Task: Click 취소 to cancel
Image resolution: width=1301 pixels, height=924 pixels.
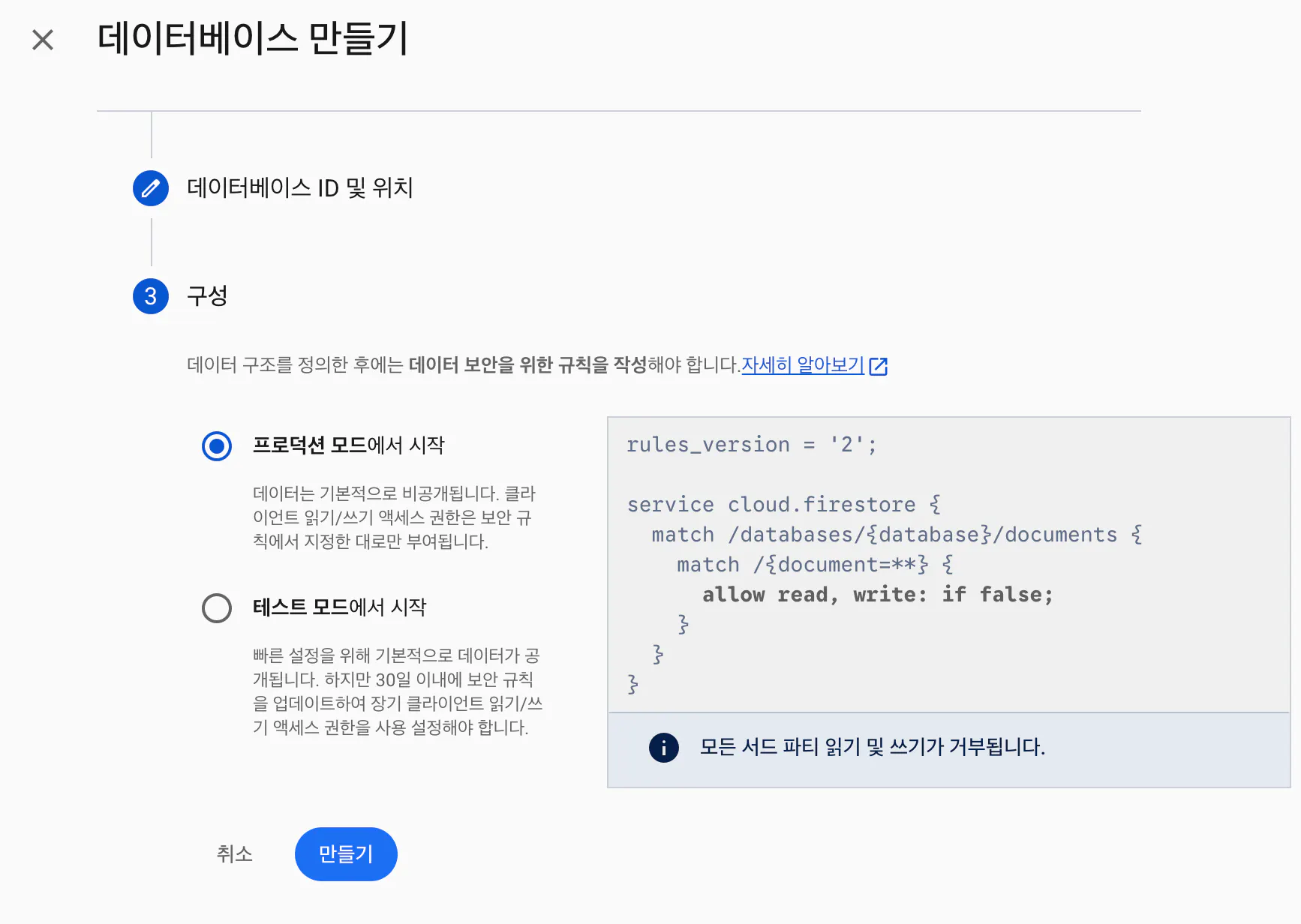Action: (234, 854)
